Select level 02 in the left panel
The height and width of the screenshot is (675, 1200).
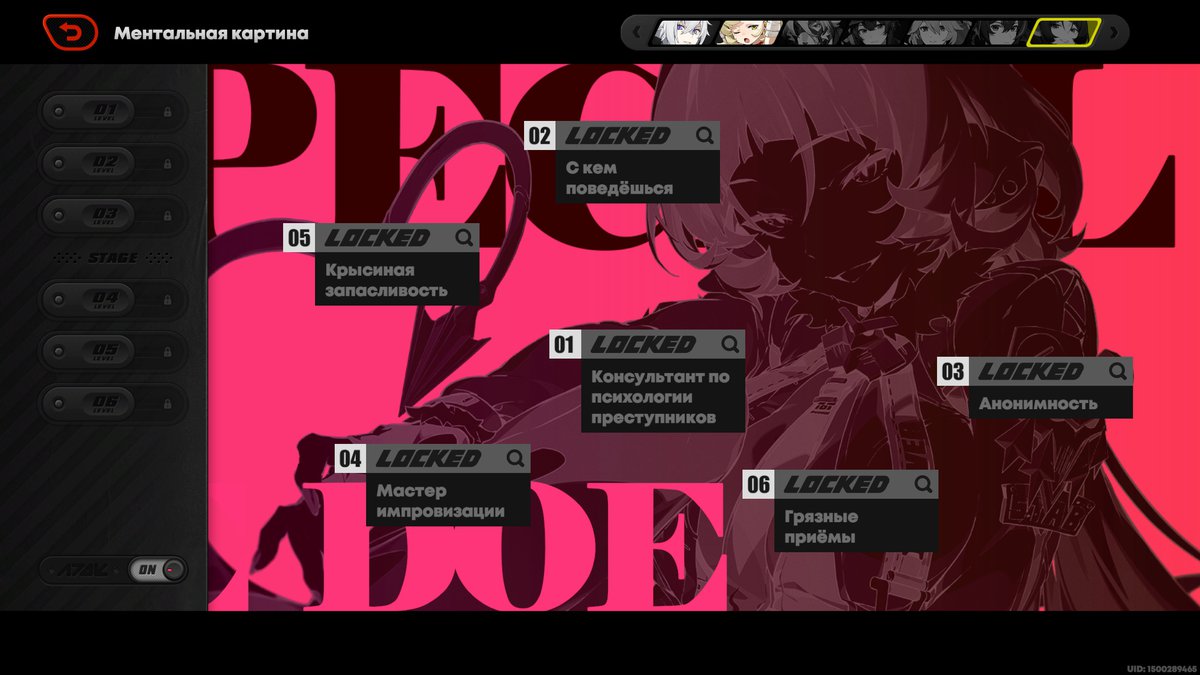112,163
